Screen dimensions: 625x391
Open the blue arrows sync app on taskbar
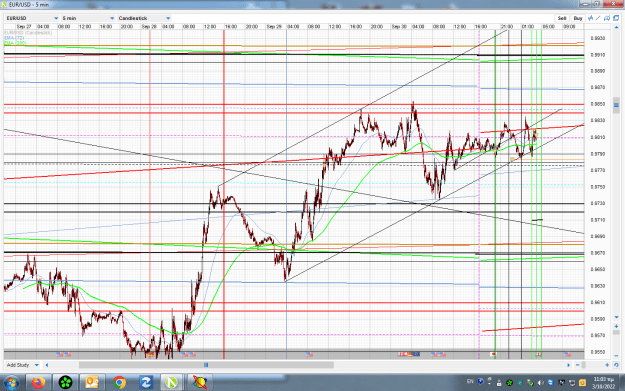pos(145,383)
